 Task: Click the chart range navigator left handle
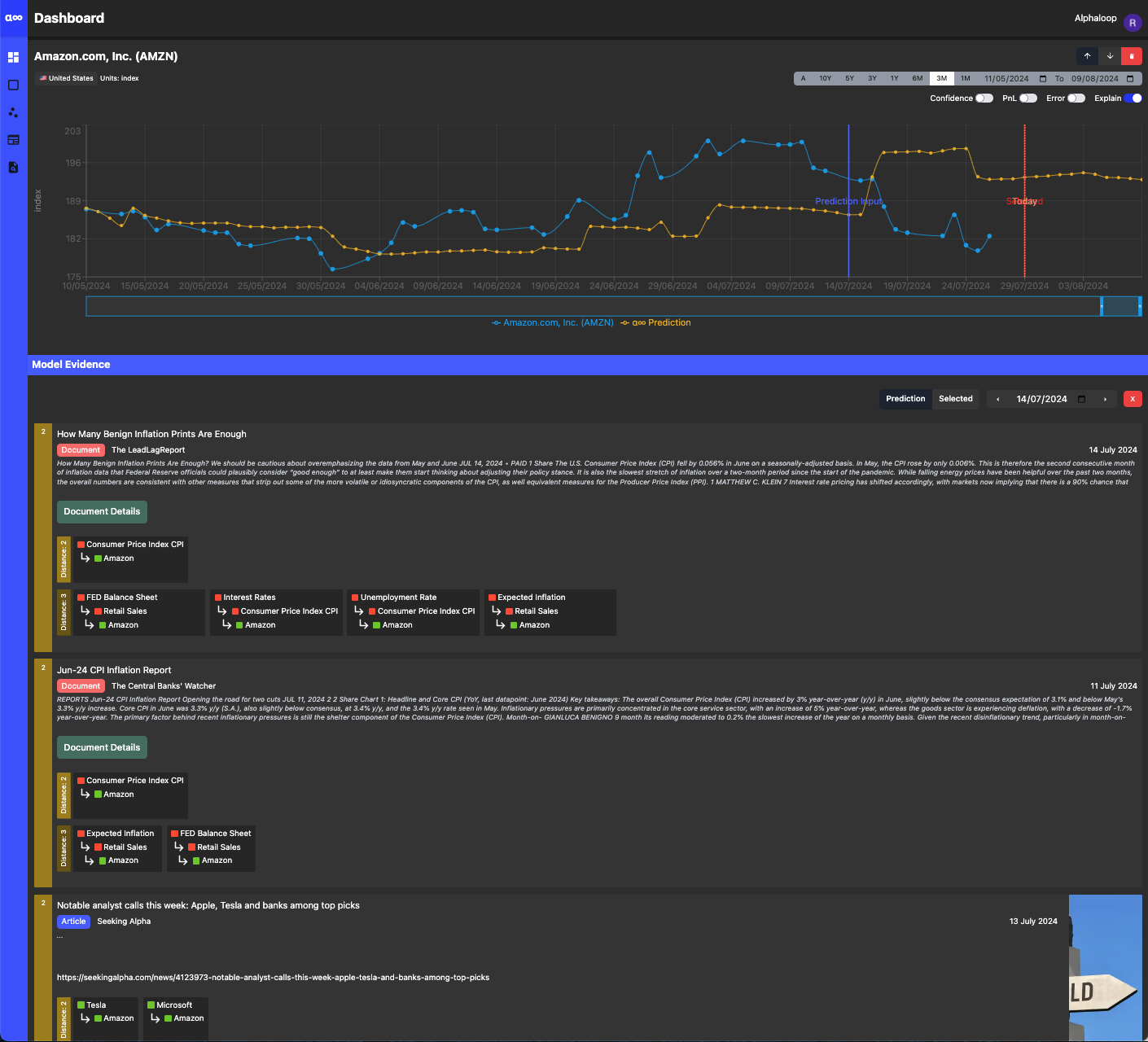pyautogui.click(x=1102, y=306)
